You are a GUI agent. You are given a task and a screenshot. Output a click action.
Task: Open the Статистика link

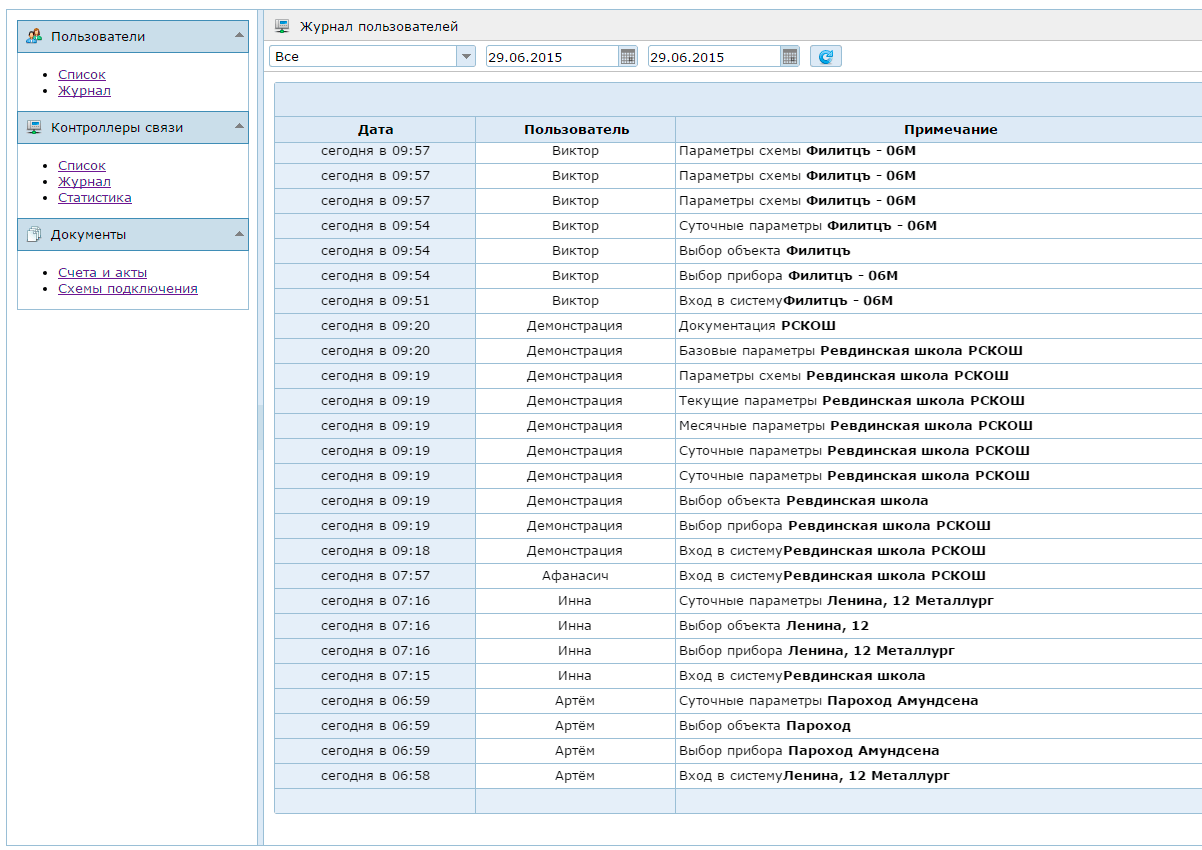pyautogui.click(x=94, y=198)
